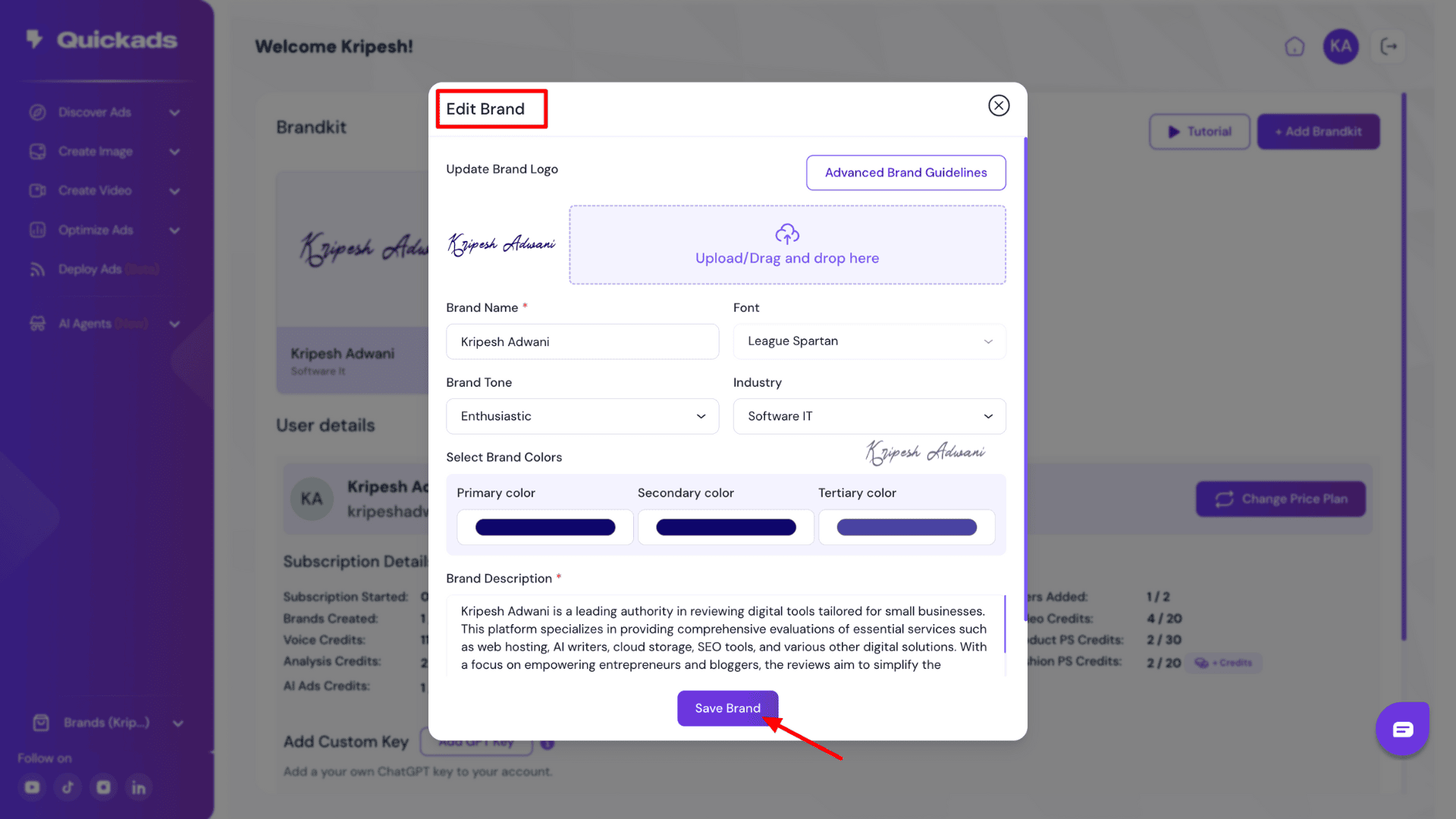This screenshot has width=1456, height=819.
Task: Open the TikTok social link
Action: click(x=67, y=787)
